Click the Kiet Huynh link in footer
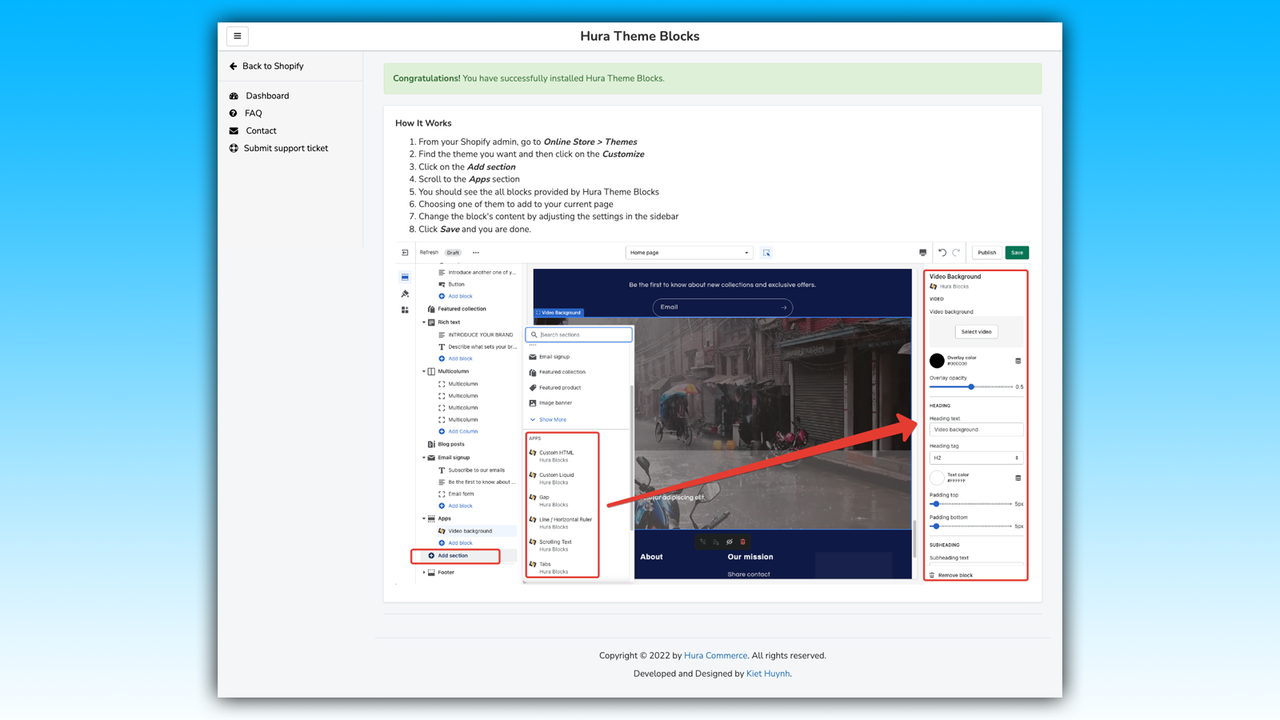Image resolution: width=1280 pixels, height=720 pixels. pos(768,673)
